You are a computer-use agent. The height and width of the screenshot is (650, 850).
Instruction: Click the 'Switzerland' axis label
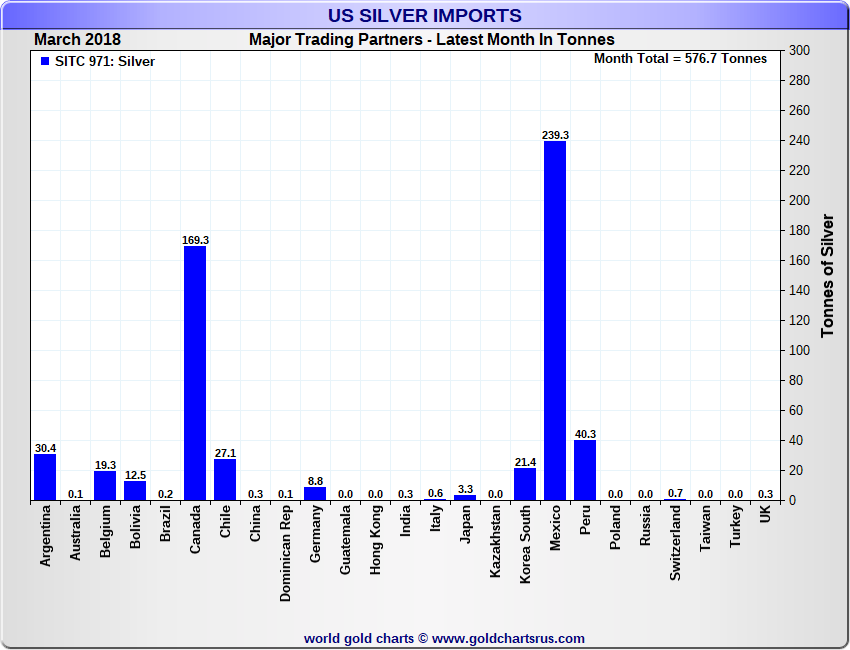[675, 543]
